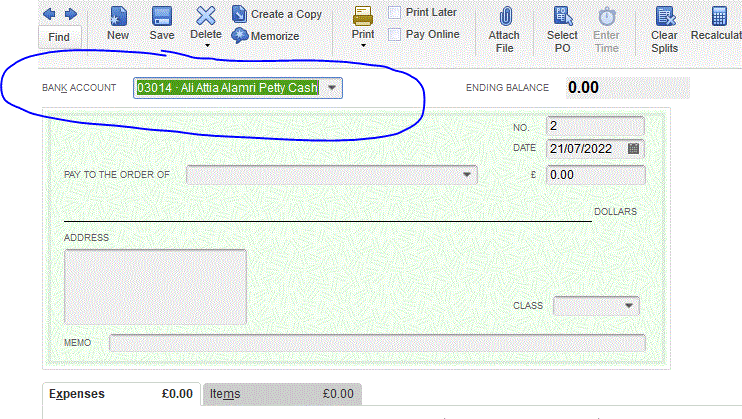Recalculate the check totals
The width and height of the screenshot is (742, 419).
point(717,24)
